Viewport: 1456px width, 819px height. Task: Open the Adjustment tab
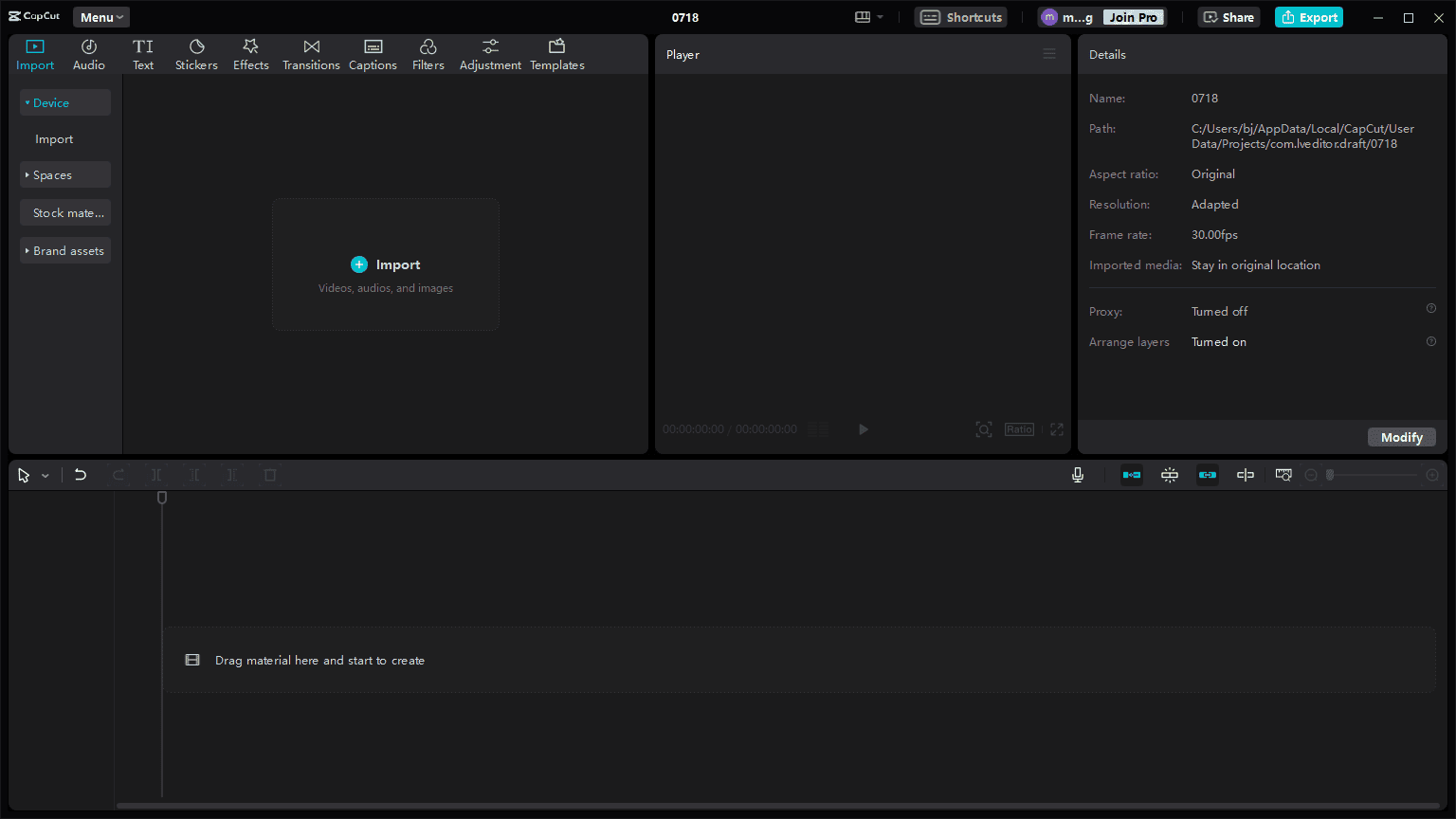(490, 55)
